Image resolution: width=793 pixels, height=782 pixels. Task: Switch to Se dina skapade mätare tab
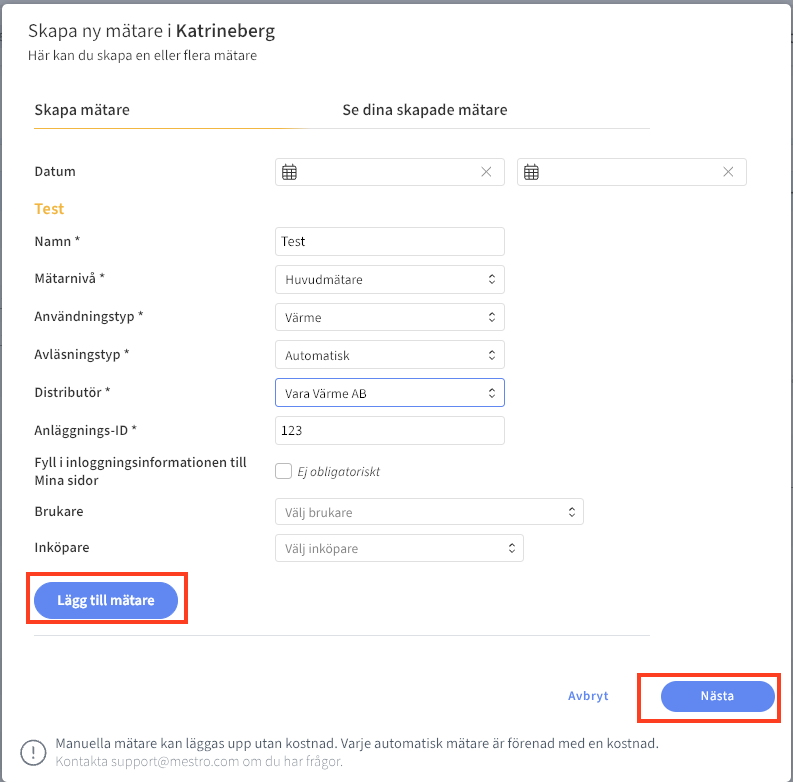(x=424, y=110)
